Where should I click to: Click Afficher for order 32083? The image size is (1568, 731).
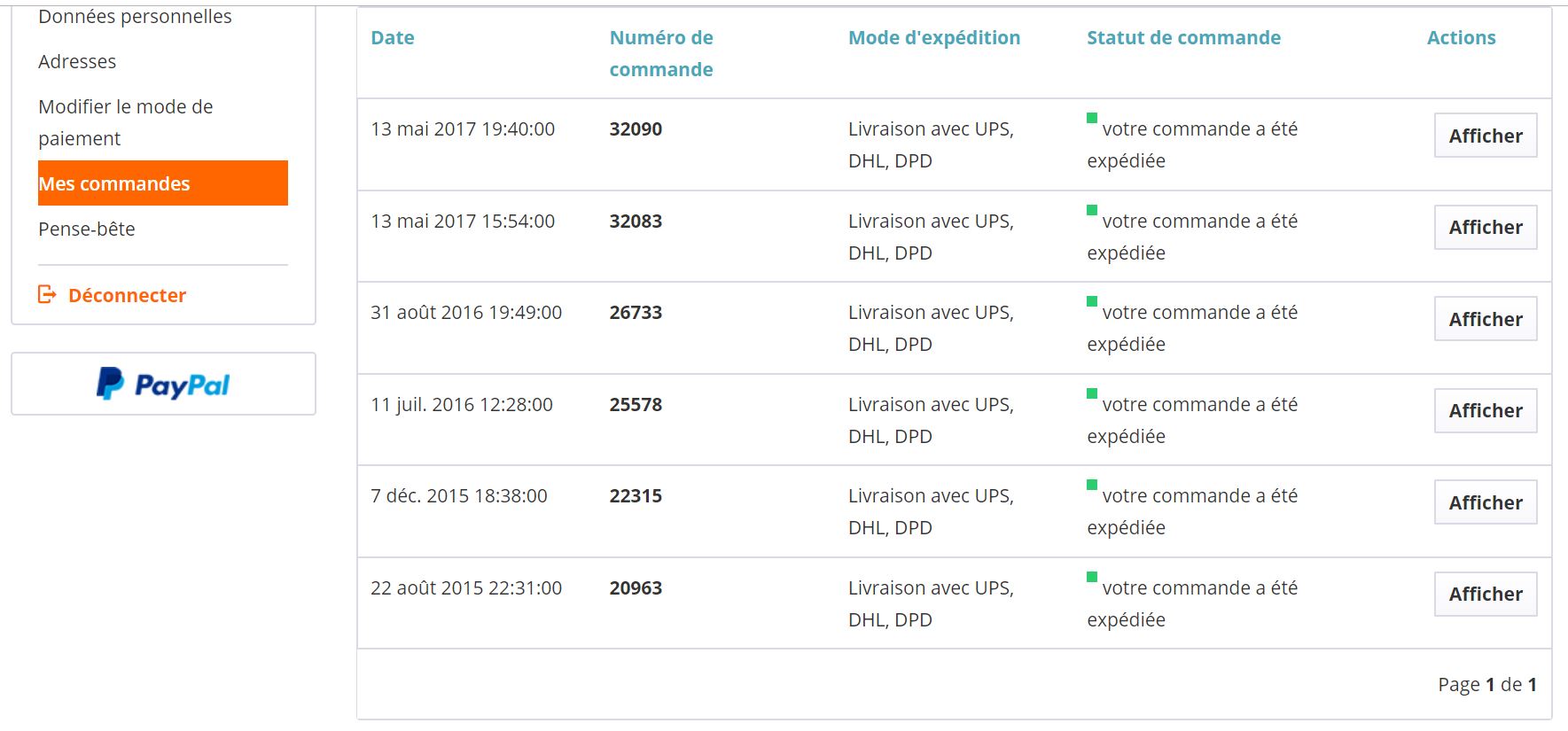(1486, 227)
